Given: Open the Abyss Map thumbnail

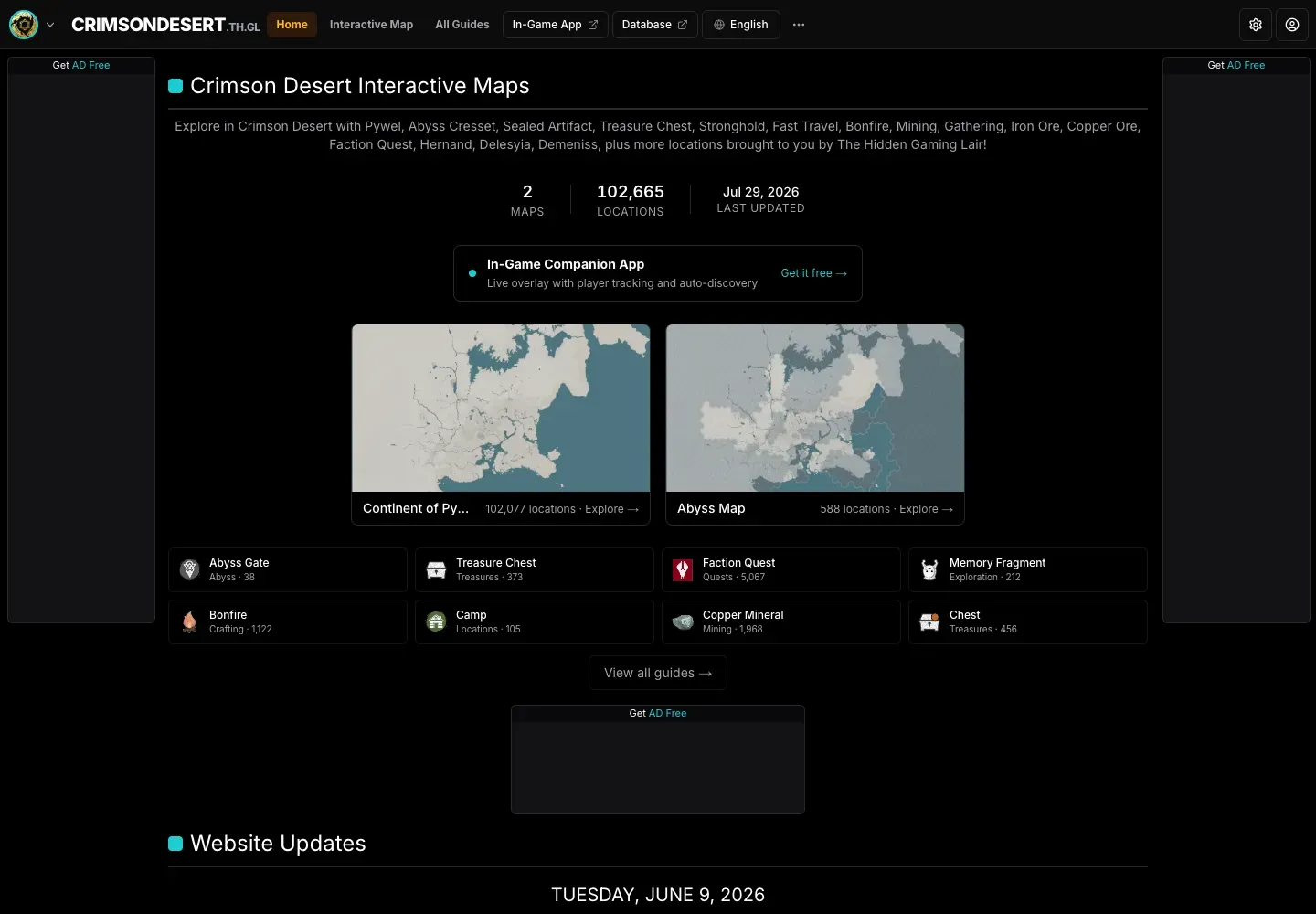Looking at the screenshot, I should click(x=815, y=408).
